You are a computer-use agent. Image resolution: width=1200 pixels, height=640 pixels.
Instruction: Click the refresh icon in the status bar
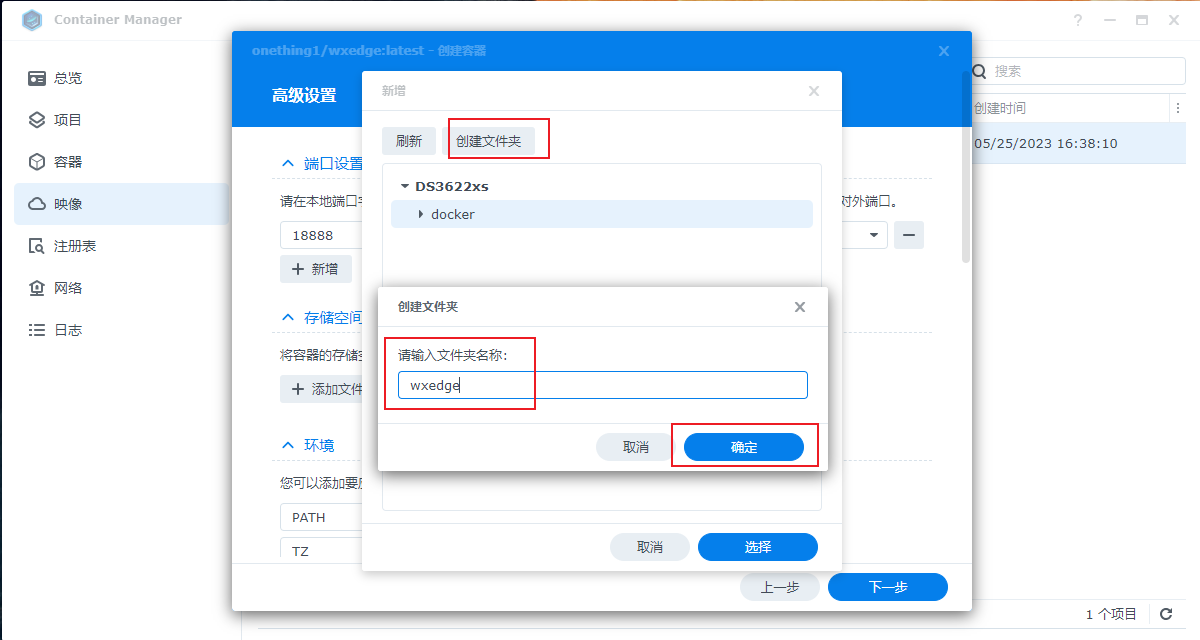coord(1166,614)
